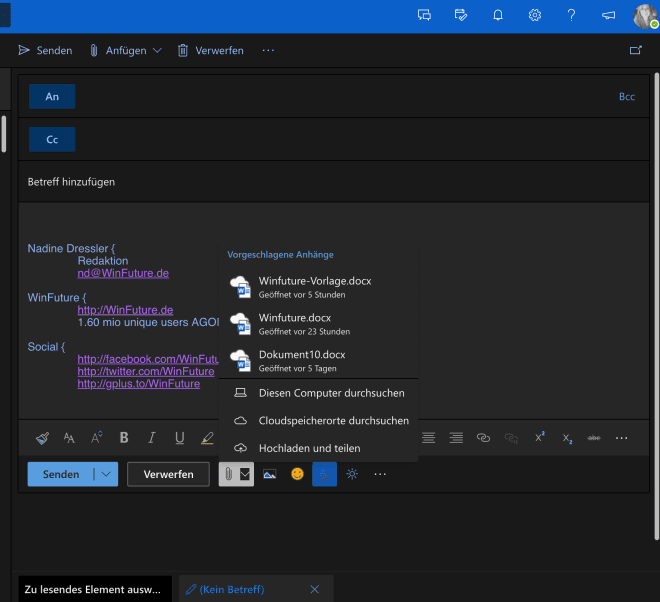Pop out the message in a new window
This screenshot has height=602, width=660.
pos(635,50)
